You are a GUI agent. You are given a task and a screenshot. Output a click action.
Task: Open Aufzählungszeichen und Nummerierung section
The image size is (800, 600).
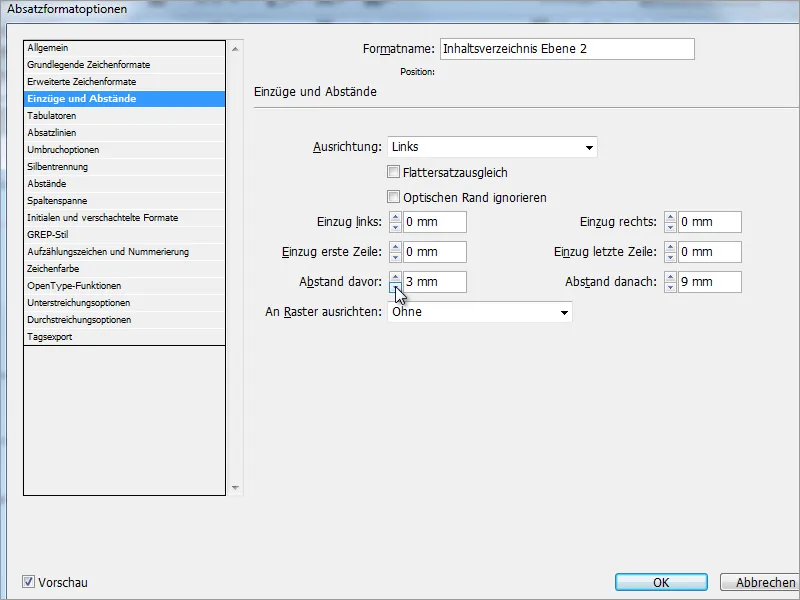pyautogui.click(x=124, y=252)
